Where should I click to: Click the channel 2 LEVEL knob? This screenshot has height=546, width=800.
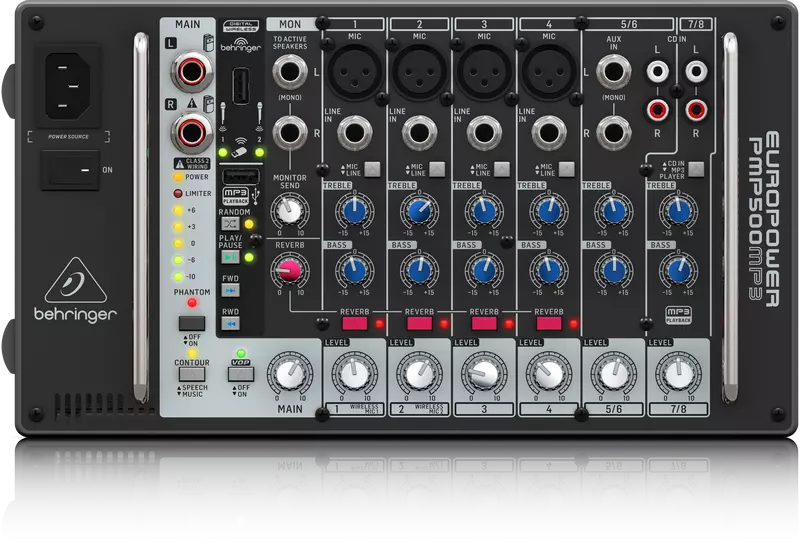tap(419, 375)
